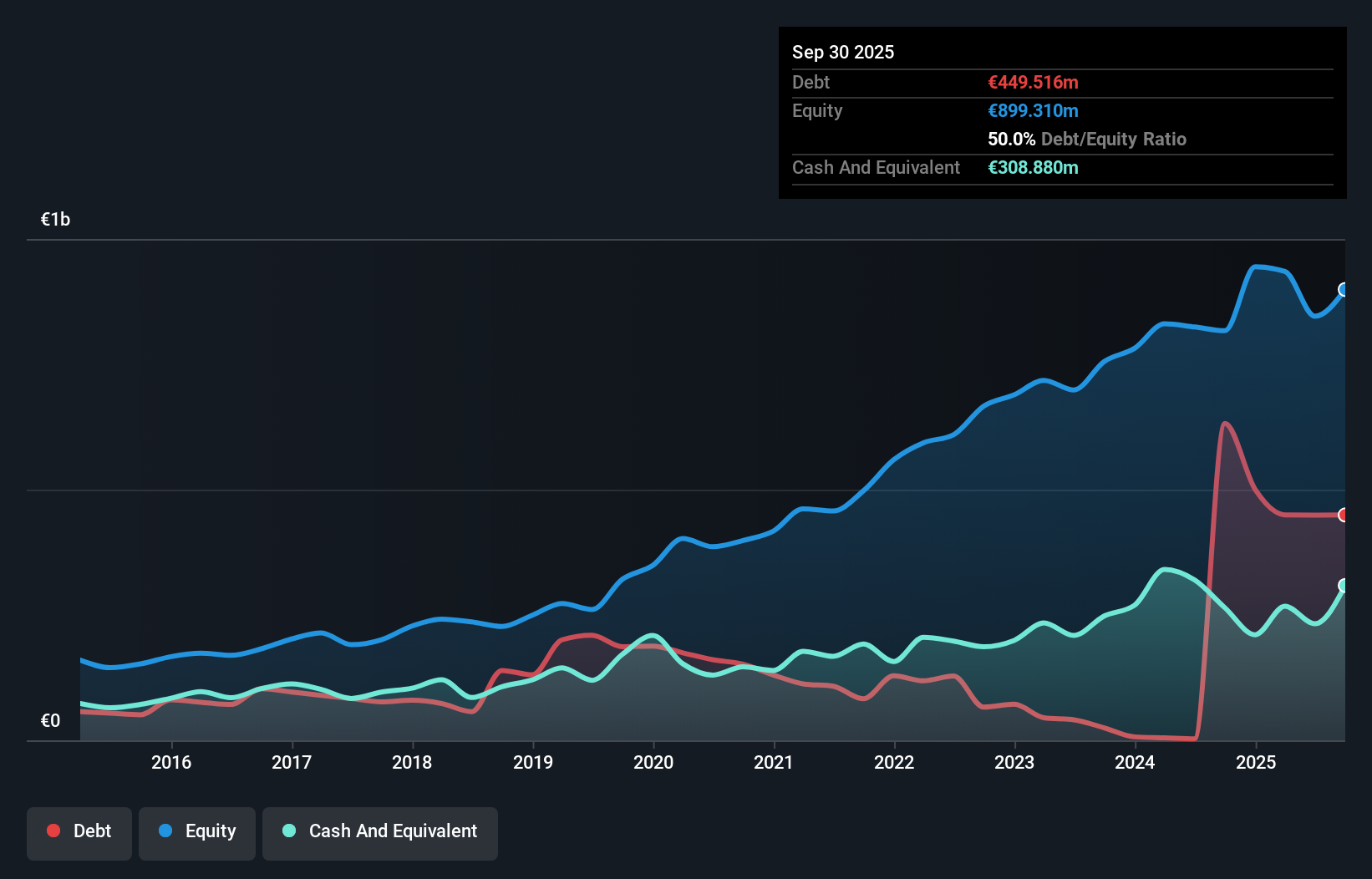Click the Cash And Equivalent tooltip label
Screen dimensions: 1372x879
[876, 167]
